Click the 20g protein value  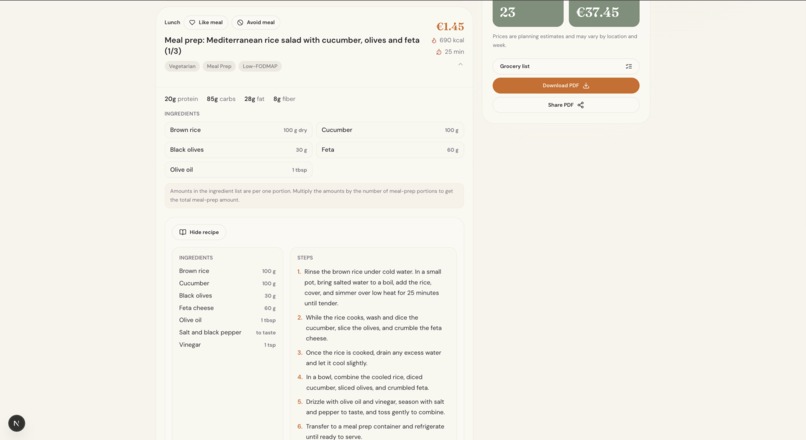point(181,99)
